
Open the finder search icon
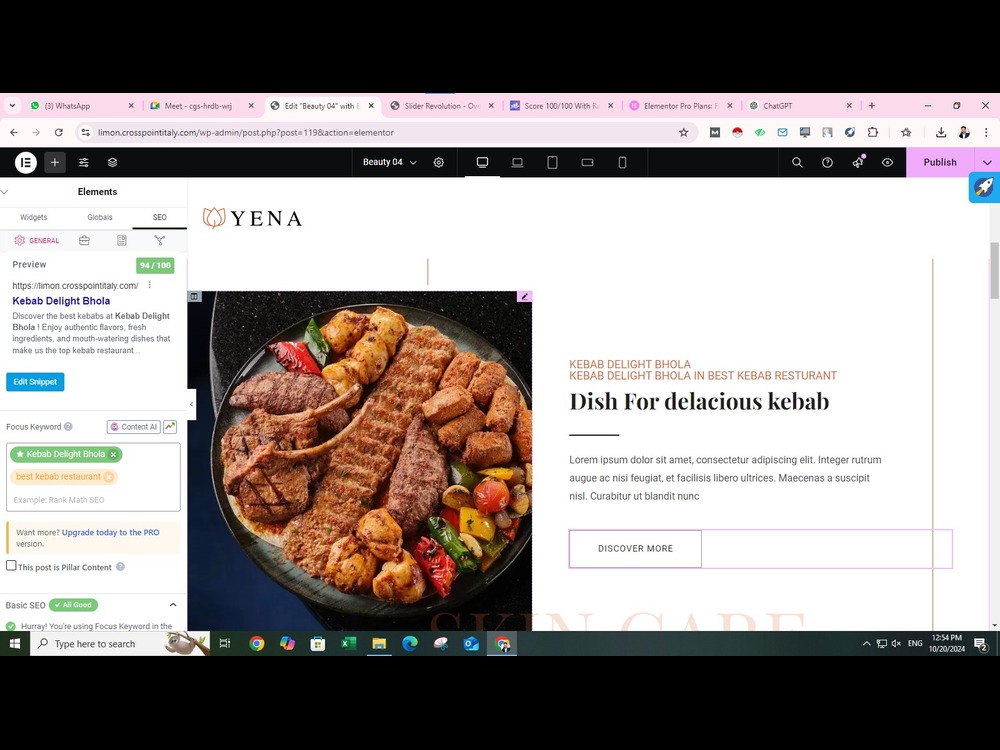click(797, 163)
